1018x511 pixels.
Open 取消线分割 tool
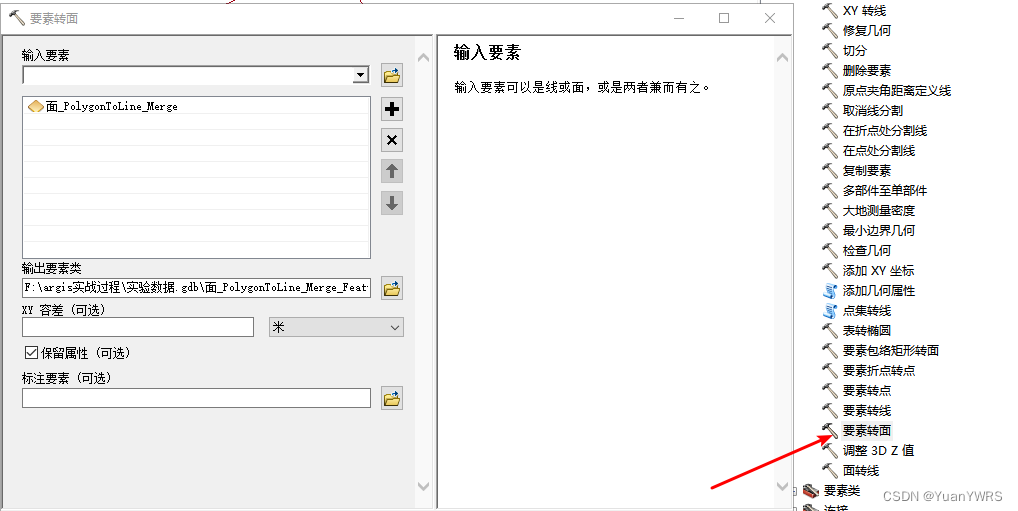[x=873, y=110]
